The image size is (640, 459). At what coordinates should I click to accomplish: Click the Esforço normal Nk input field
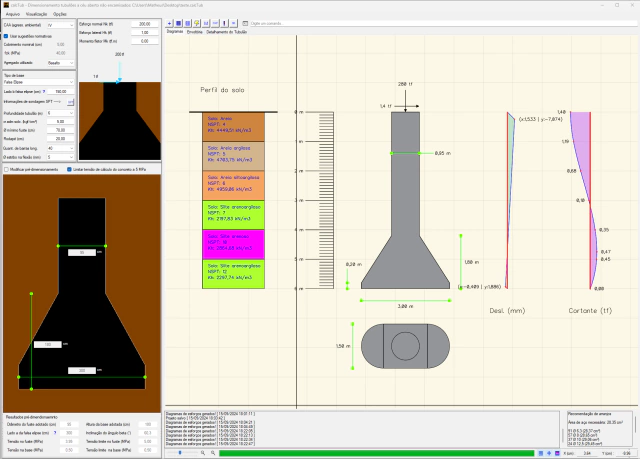[x=145, y=23]
